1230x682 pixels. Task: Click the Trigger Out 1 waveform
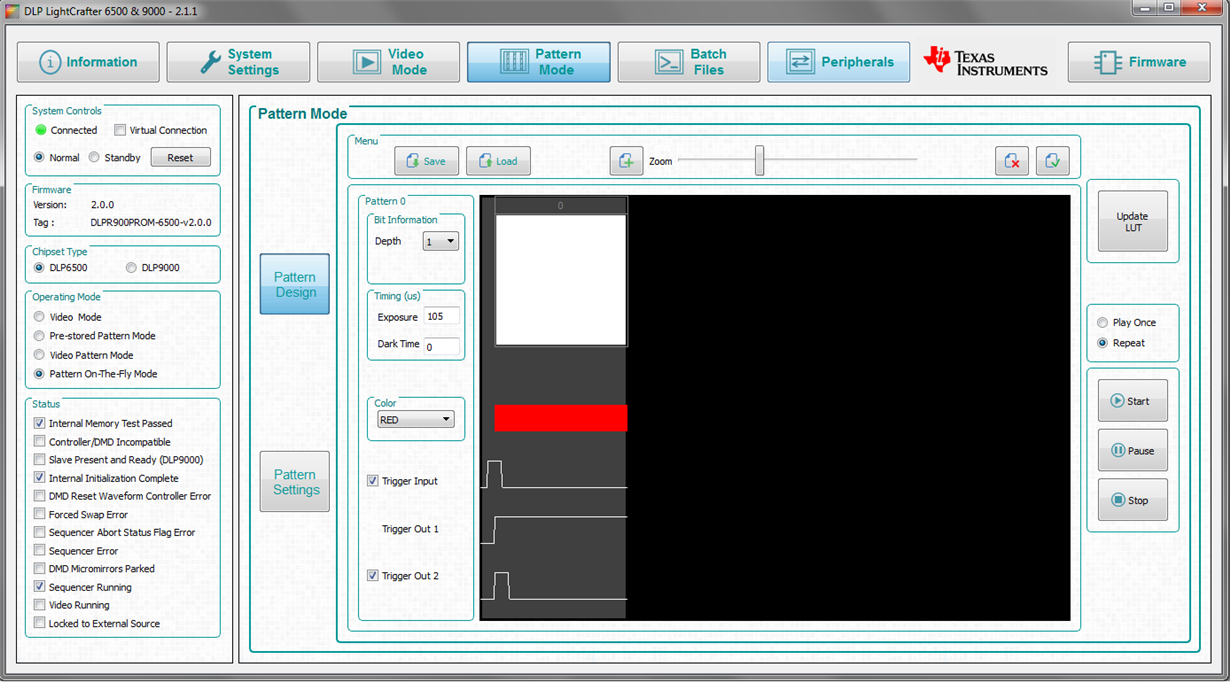554,530
